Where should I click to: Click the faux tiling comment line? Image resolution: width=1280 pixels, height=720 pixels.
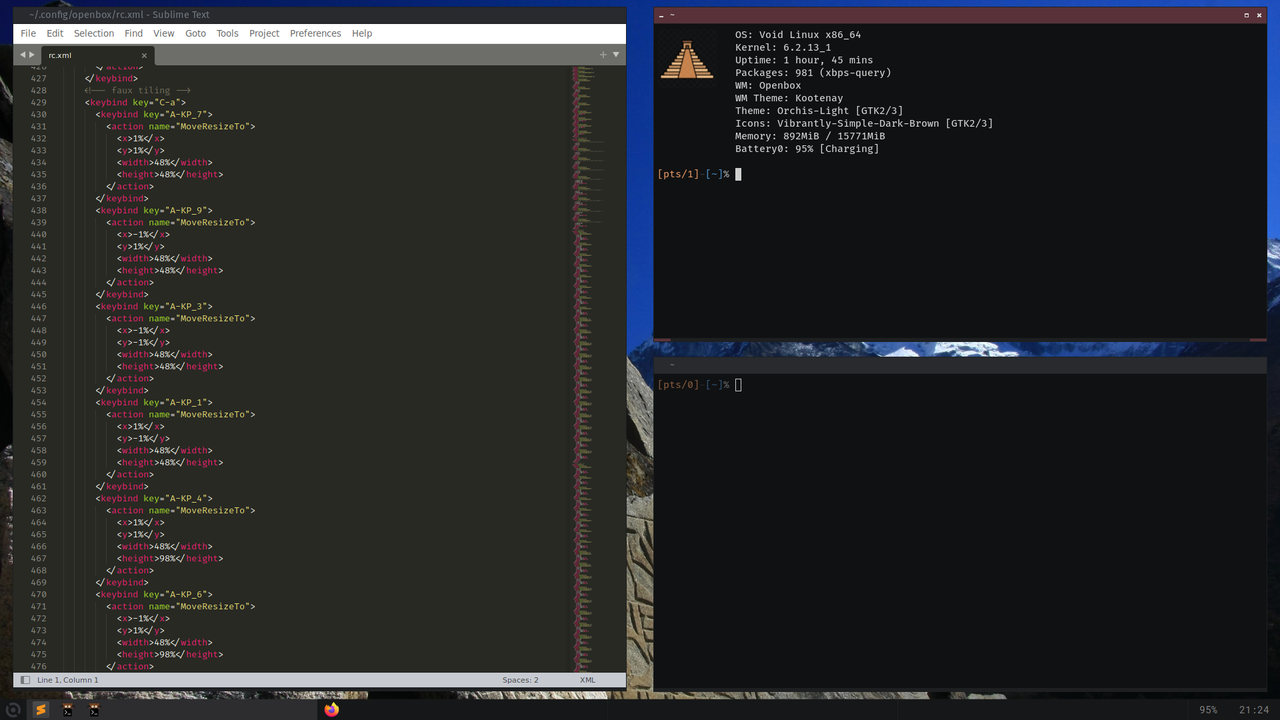pyautogui.click(x=137, y=90)
